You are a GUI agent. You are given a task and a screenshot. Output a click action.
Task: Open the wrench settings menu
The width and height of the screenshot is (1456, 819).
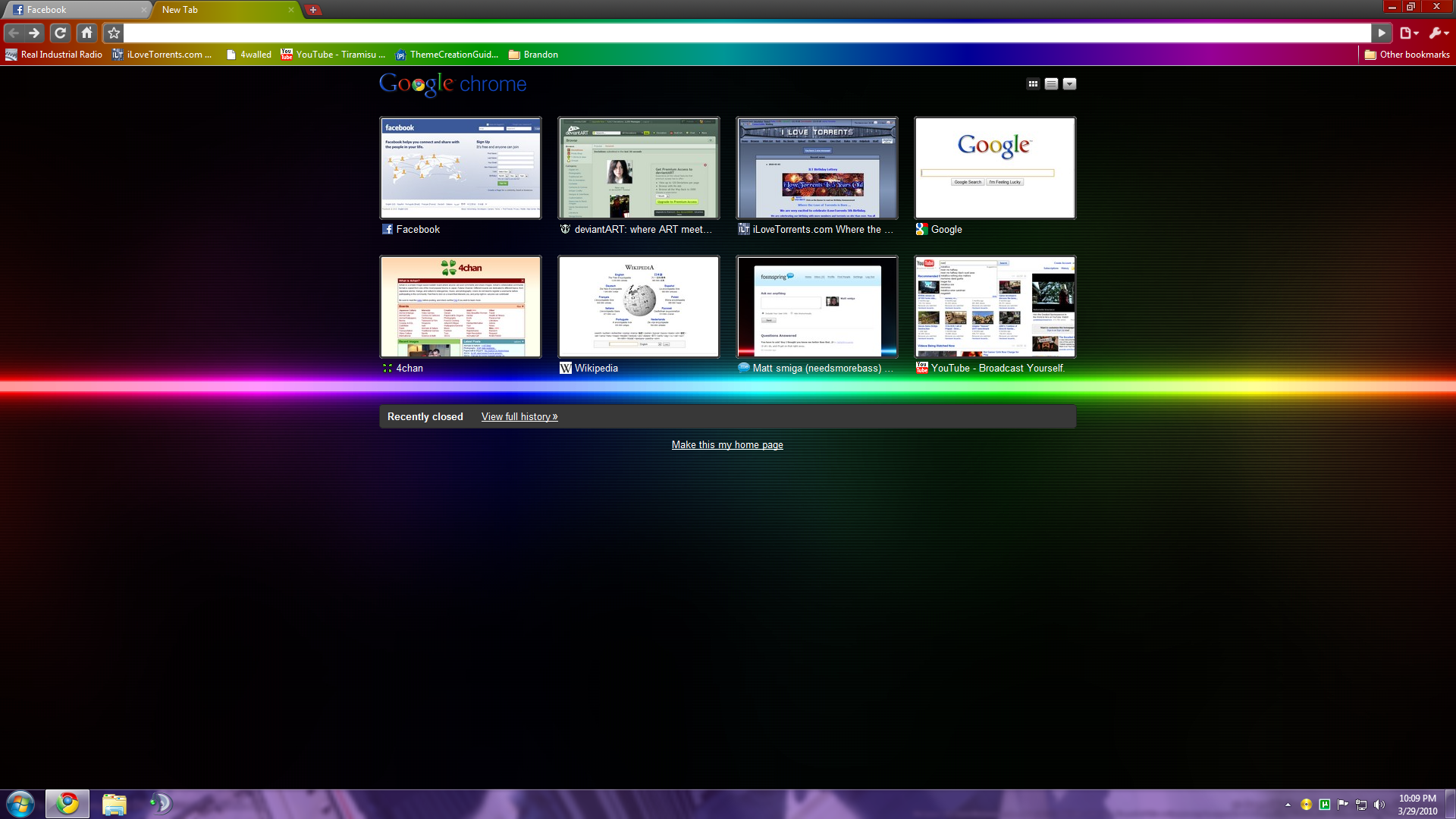(x=1439, y=33)
